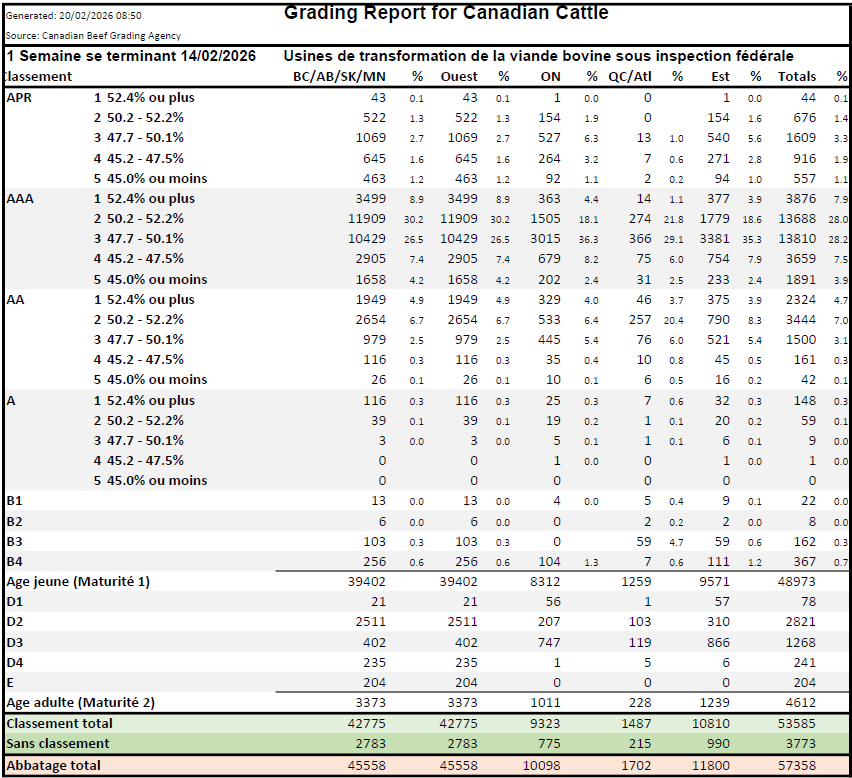Image resolution: width=852 pixels, height=778 pixels.
Task: Select the 'ON' column header
Action: coord(550,76)
